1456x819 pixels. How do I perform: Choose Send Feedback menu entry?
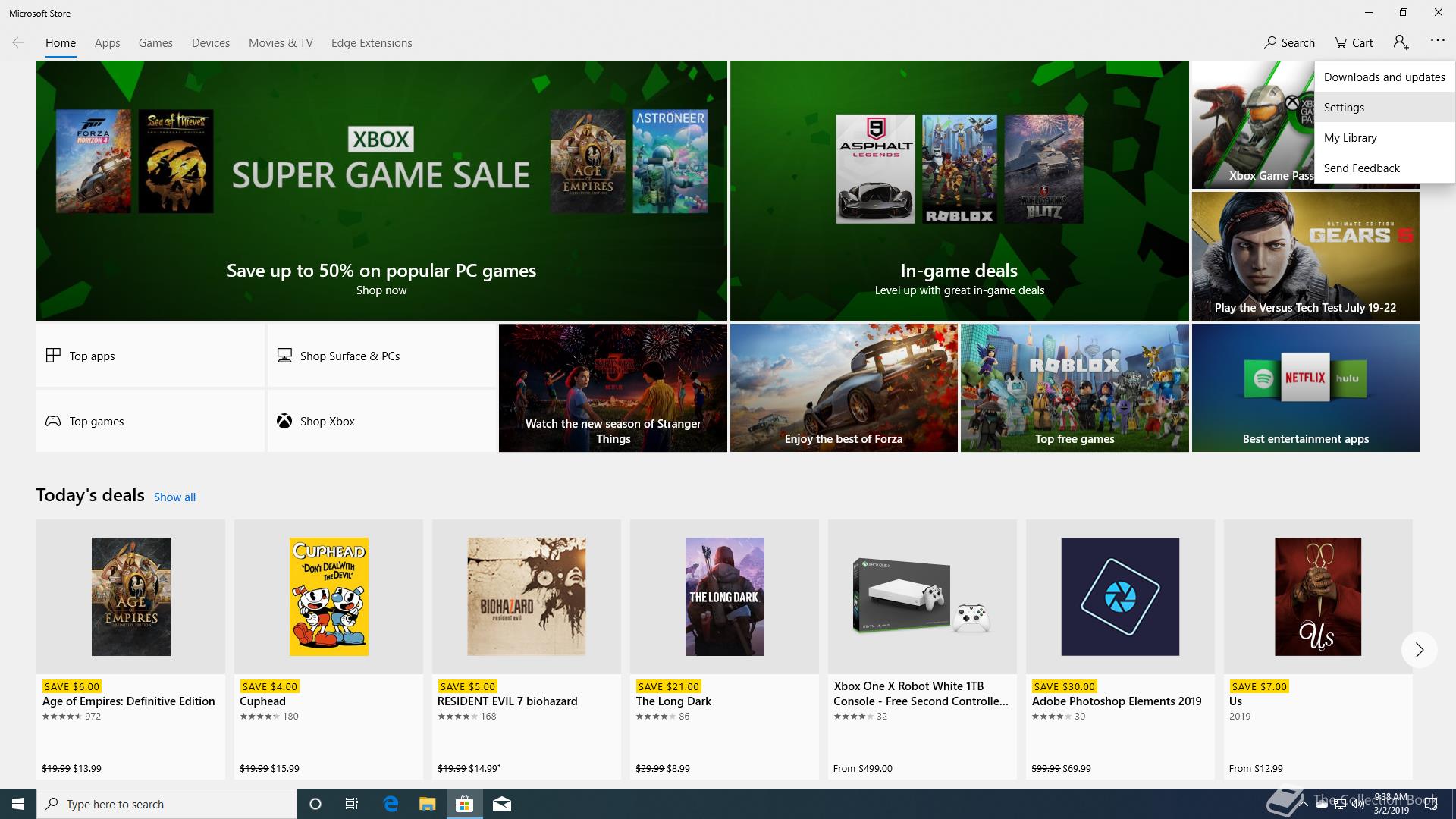[1385, 168]
